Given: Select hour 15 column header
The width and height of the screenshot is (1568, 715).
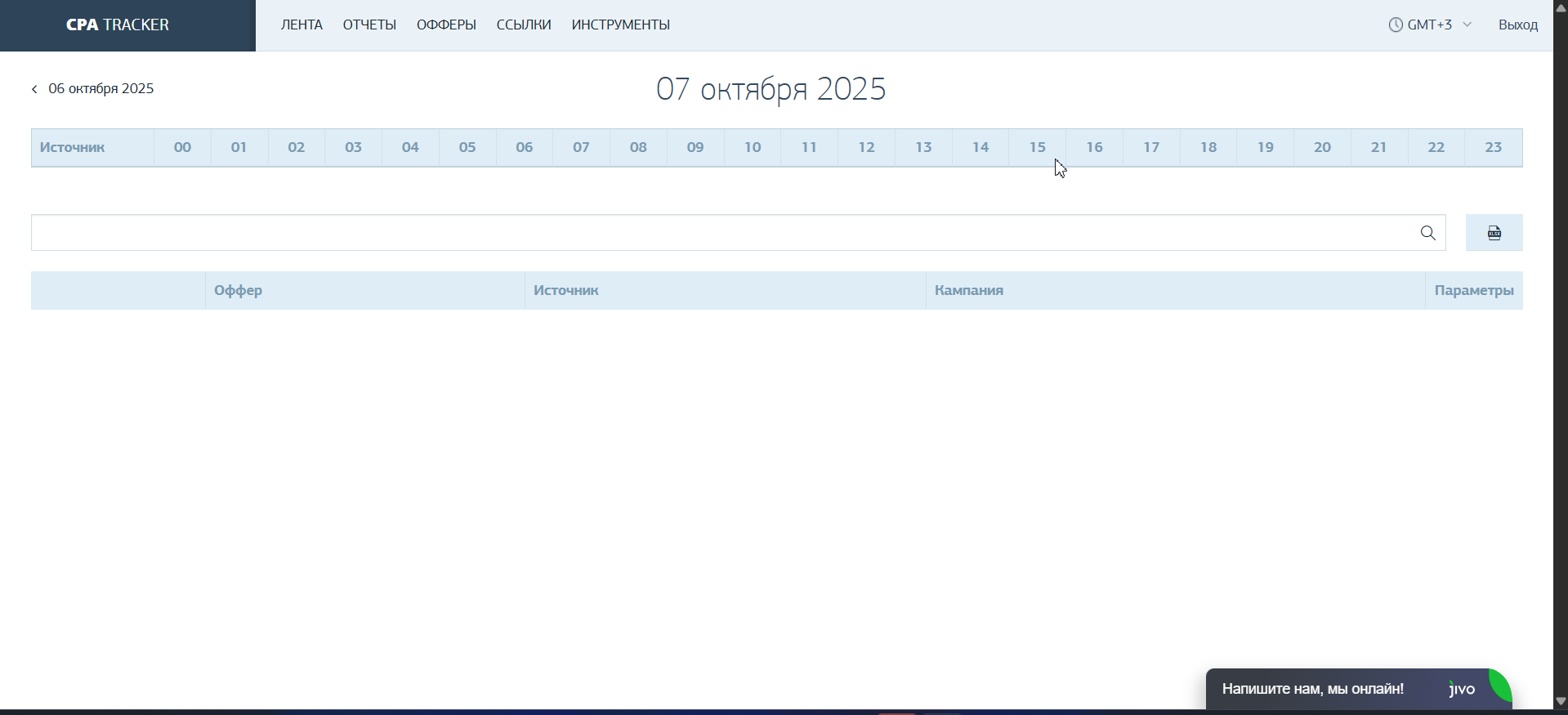Looking at the screenshot, I should click(x=1037, y=148).
